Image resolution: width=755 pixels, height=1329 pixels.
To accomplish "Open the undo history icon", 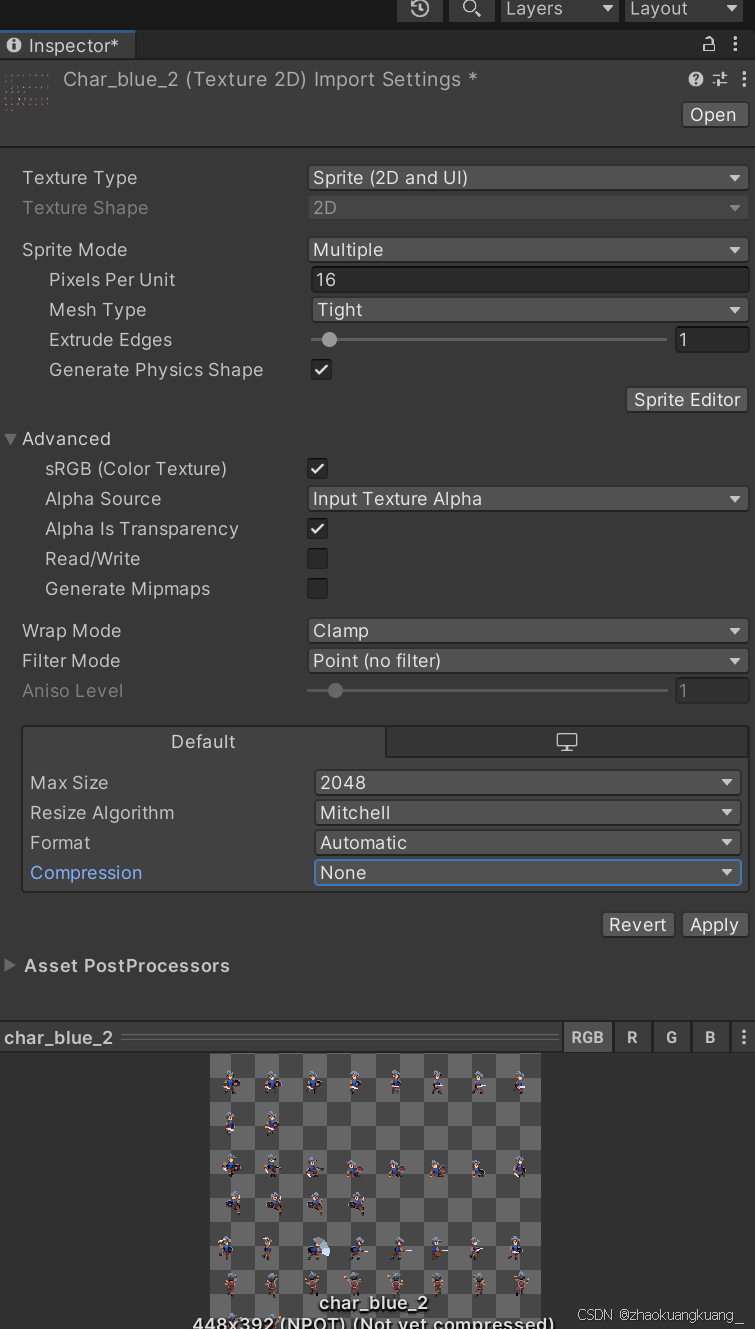I will tap(420, 9).
